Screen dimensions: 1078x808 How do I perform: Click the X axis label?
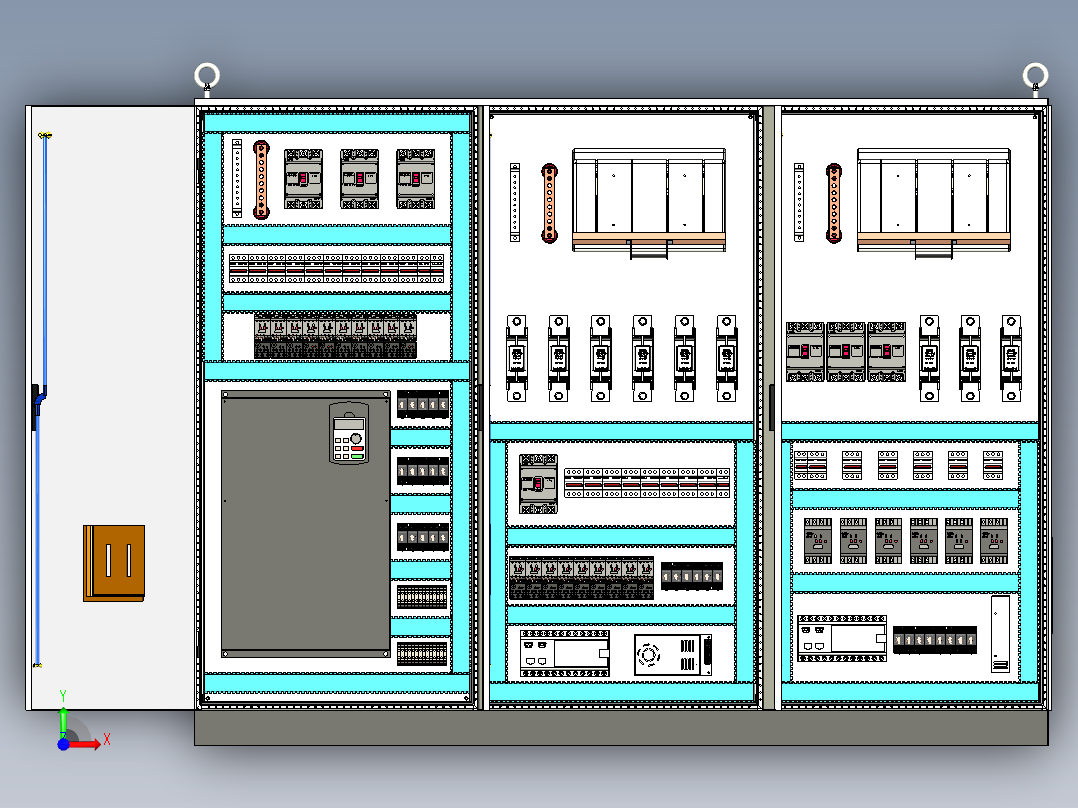107,740
